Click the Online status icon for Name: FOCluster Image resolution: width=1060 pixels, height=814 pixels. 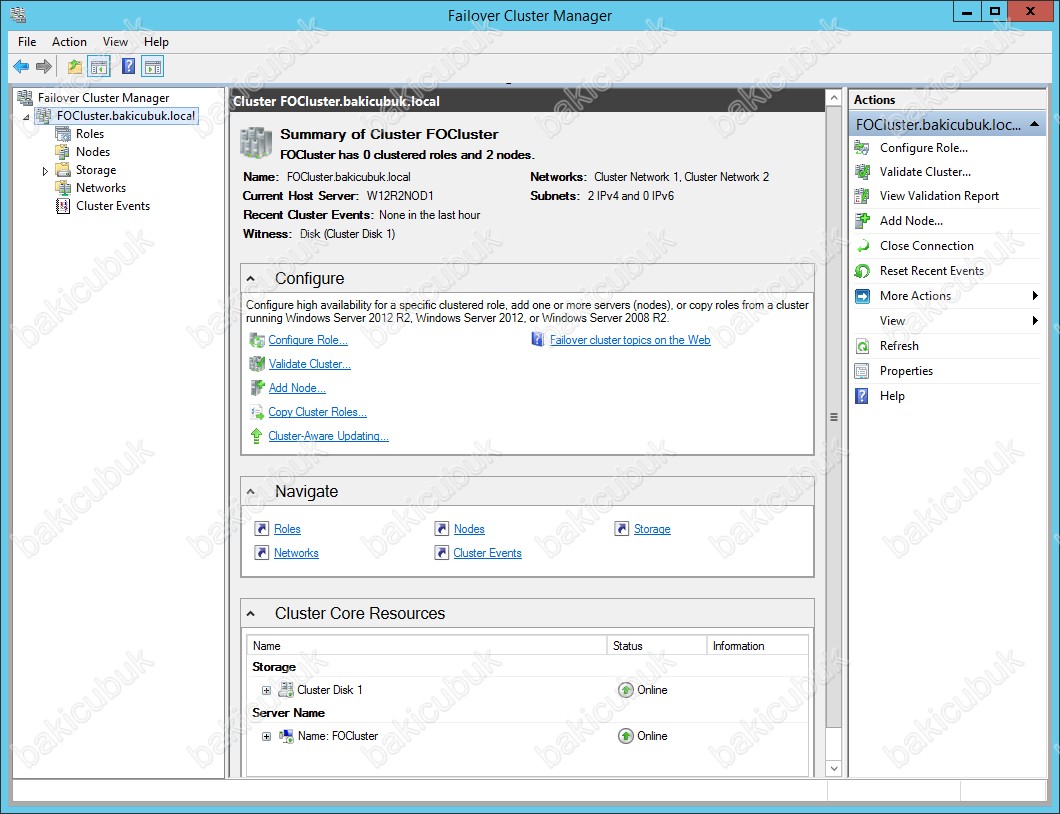pyautogui.click(x=626, y=736)
